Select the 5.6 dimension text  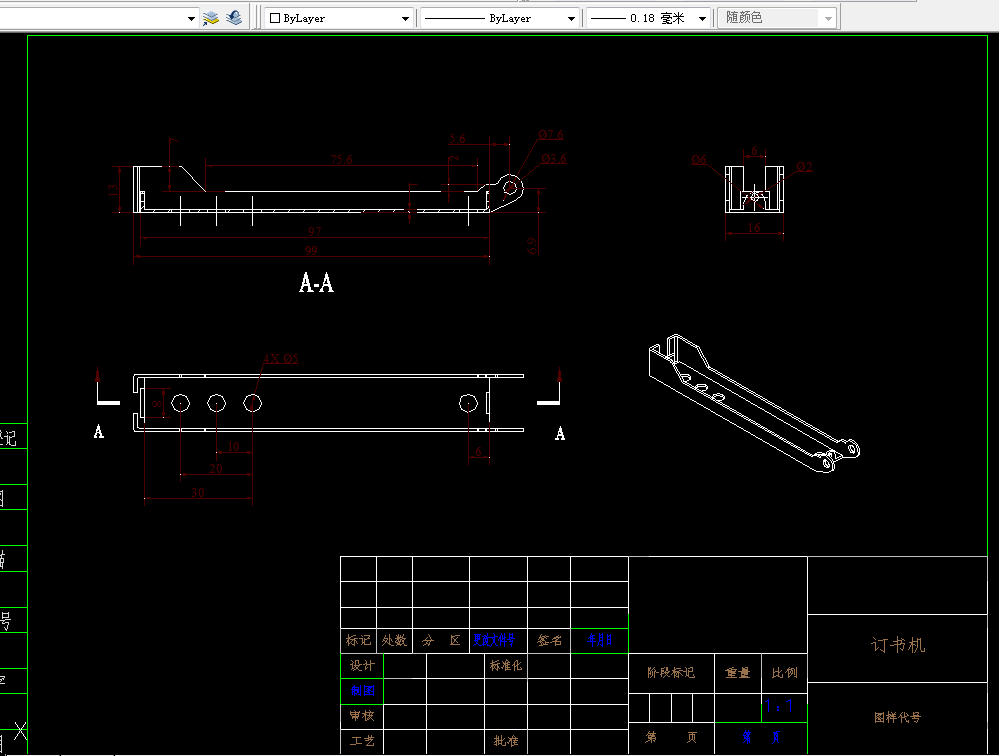click(457, 139)
